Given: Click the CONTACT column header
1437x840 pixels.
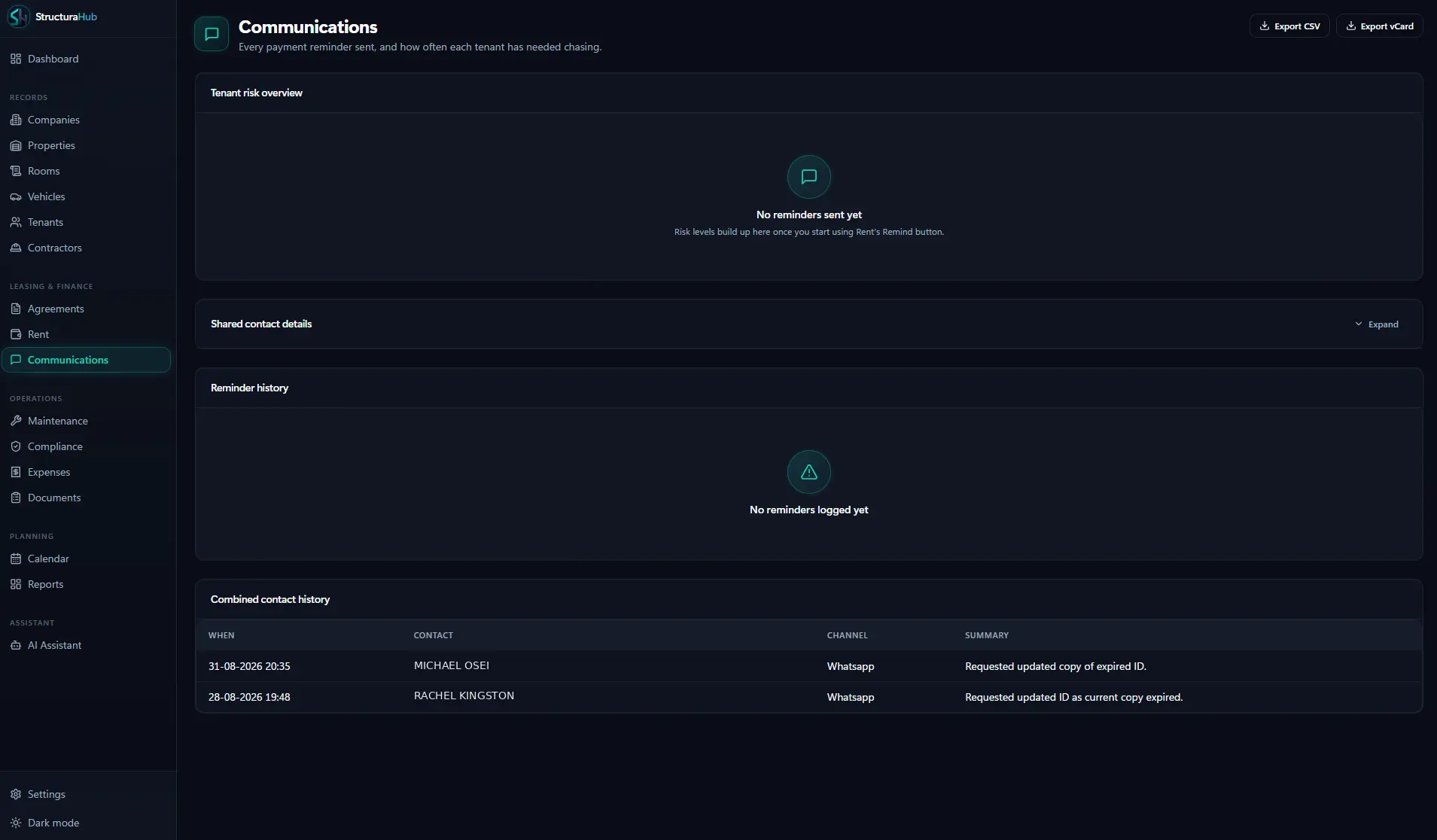Looking at the screenshot, I should [434, 635].
